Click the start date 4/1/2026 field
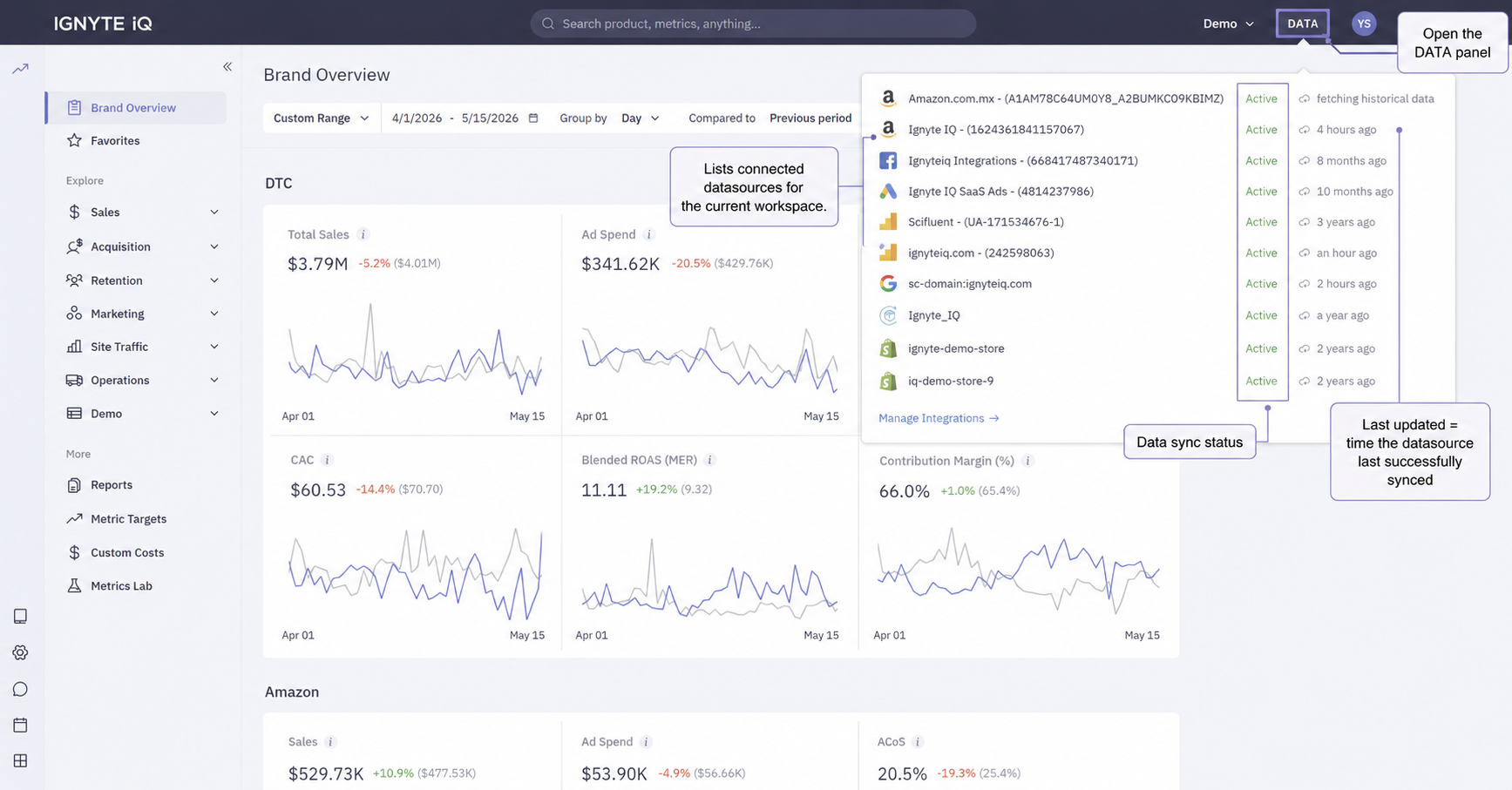 [x=417, y=118]
